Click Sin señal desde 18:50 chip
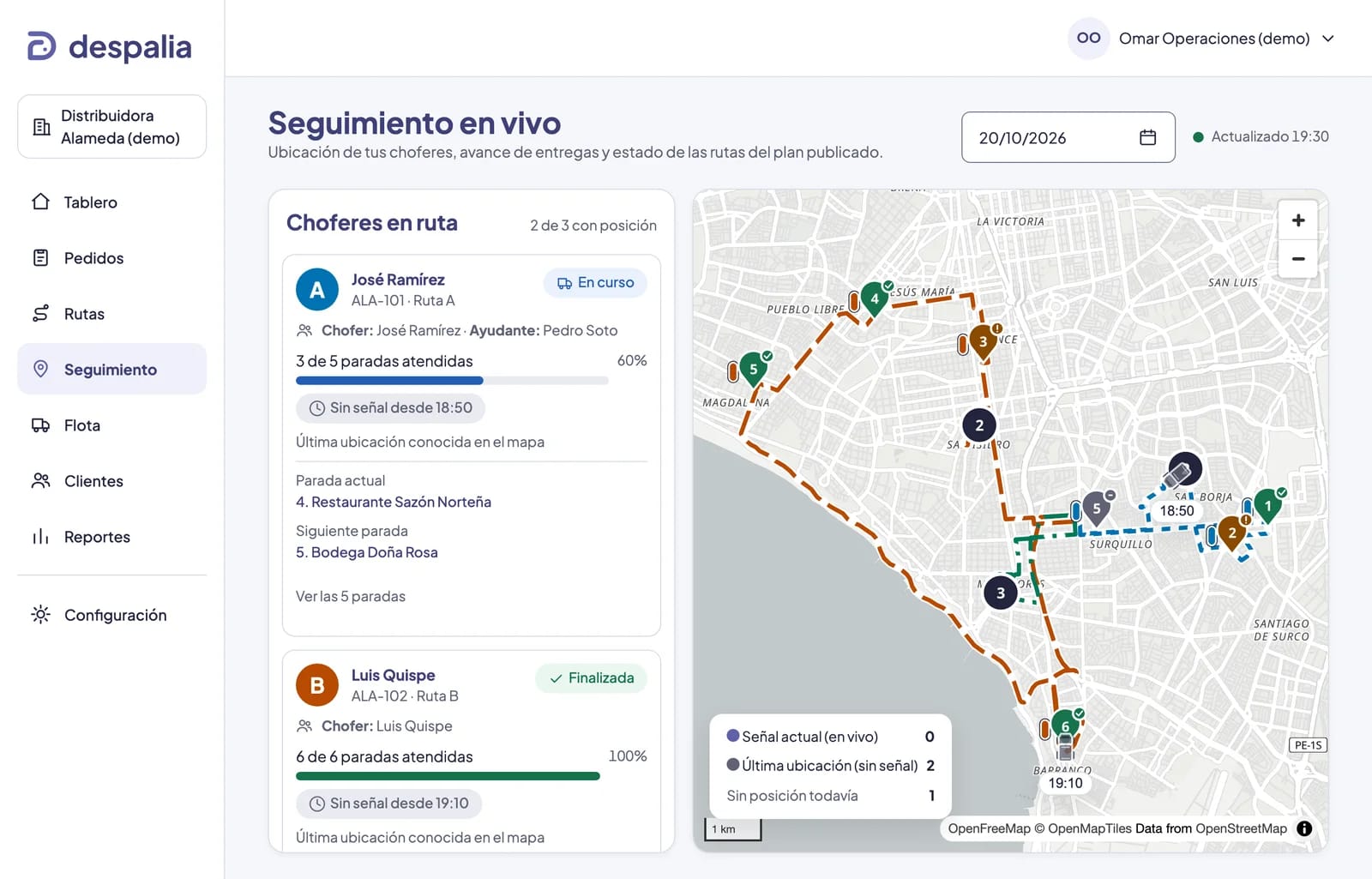Image resolution: width=1372 pixels, height=879 pixels. (x=391, y=408)
